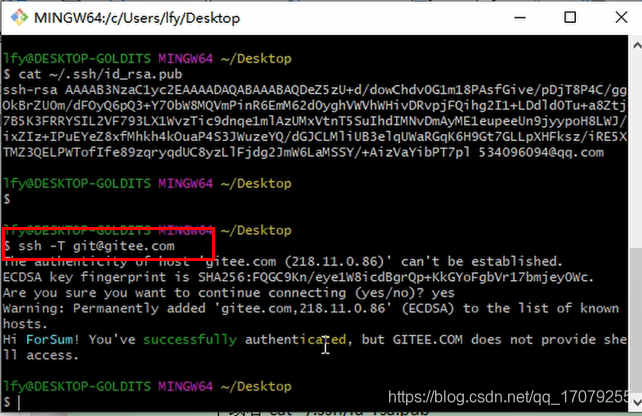This screenshot has width=642, height=416.
Task: Click the 'Warning: Permanently added' line
Action: 311,308
